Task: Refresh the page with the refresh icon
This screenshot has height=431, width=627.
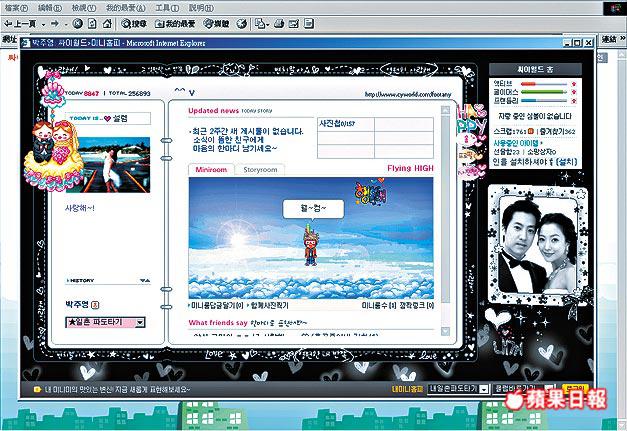Action: tap(92, 24)
